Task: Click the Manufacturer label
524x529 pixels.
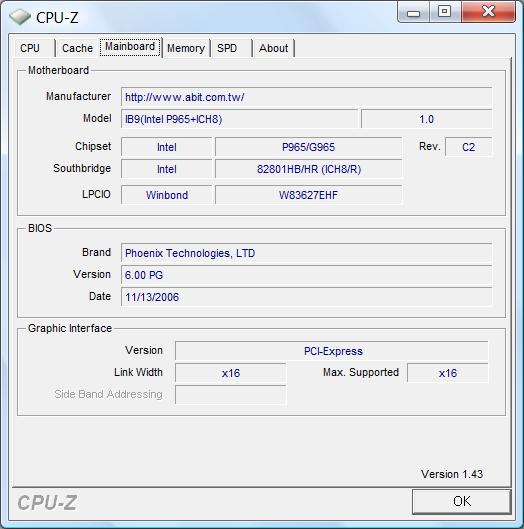Action: pyautogui.click(x=78, y=96)
